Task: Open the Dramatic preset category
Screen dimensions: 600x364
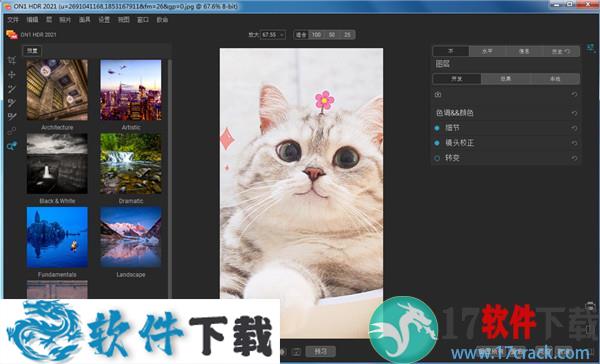Action: pyautogui.click(x=131, y=163)
